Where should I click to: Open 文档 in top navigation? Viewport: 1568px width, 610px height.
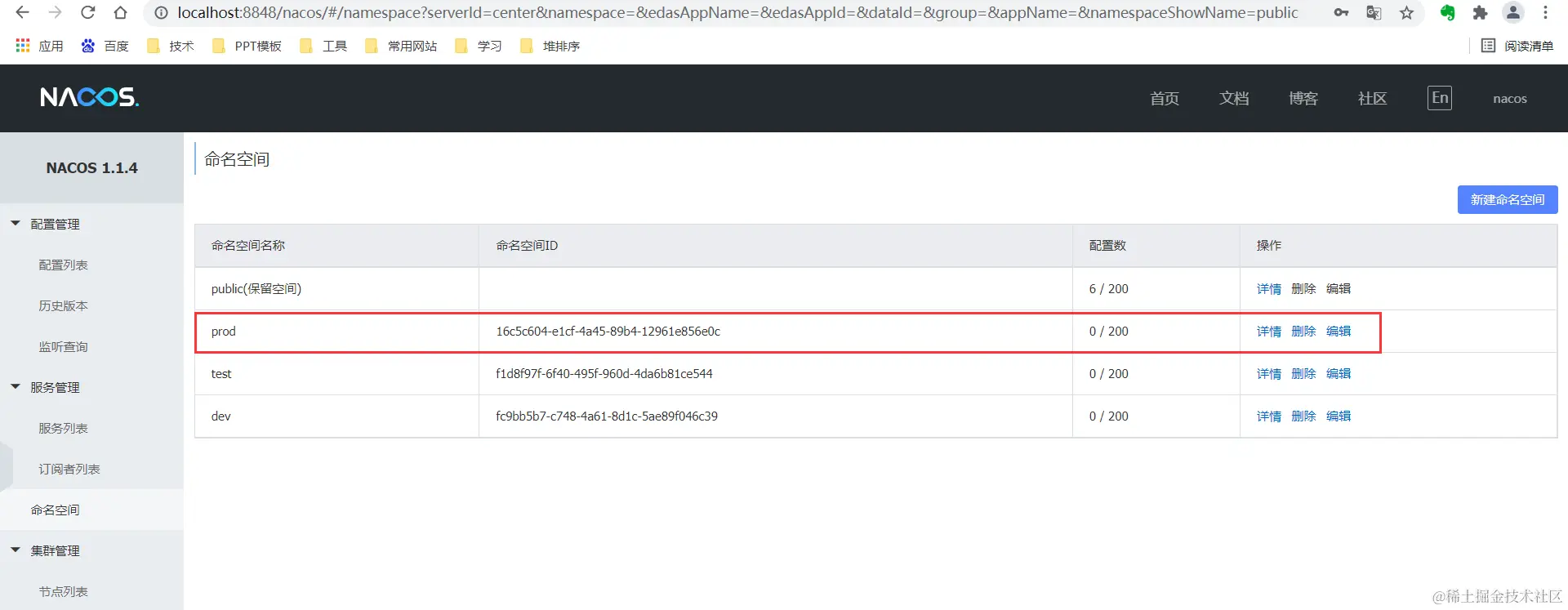[x=1234, y=98]
